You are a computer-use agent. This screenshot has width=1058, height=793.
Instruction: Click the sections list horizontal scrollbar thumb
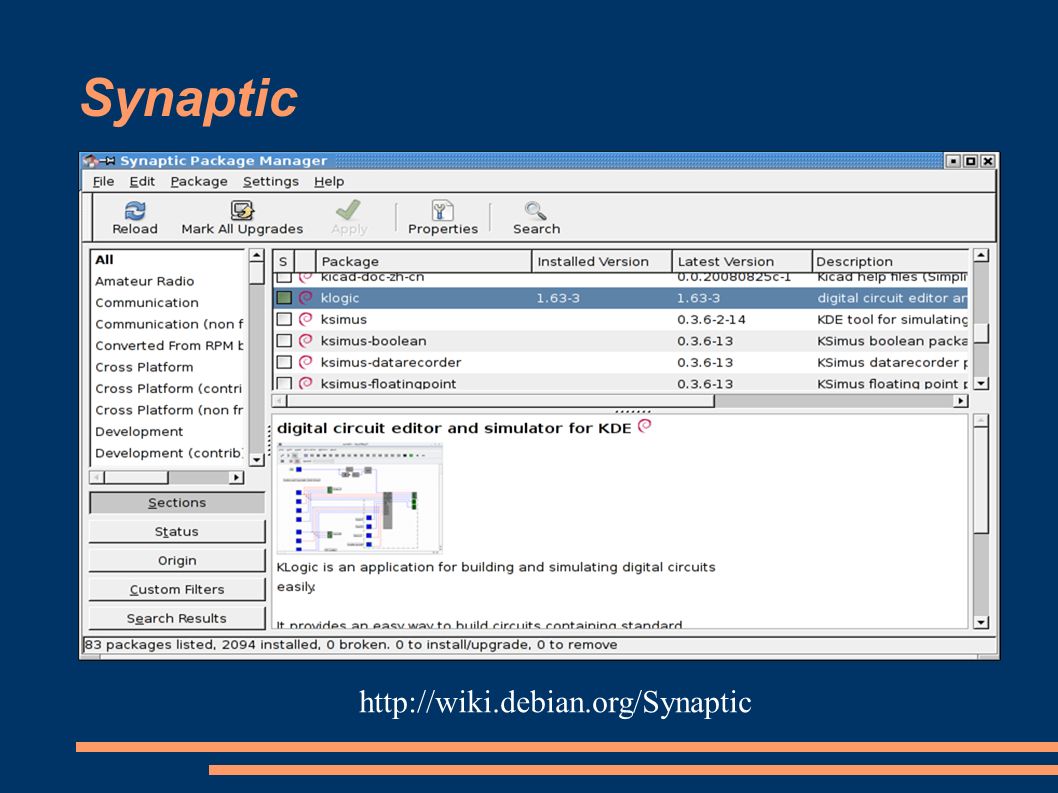(136, 478)
